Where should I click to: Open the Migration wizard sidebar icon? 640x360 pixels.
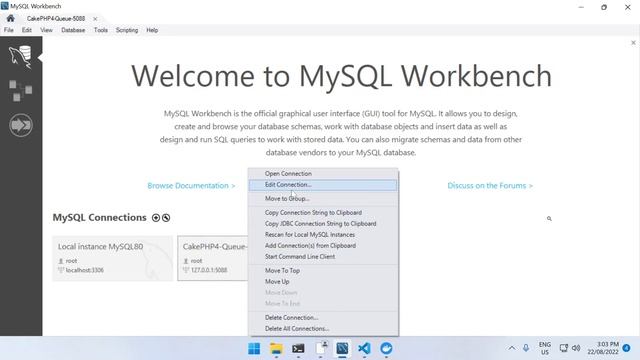(21, 125)
